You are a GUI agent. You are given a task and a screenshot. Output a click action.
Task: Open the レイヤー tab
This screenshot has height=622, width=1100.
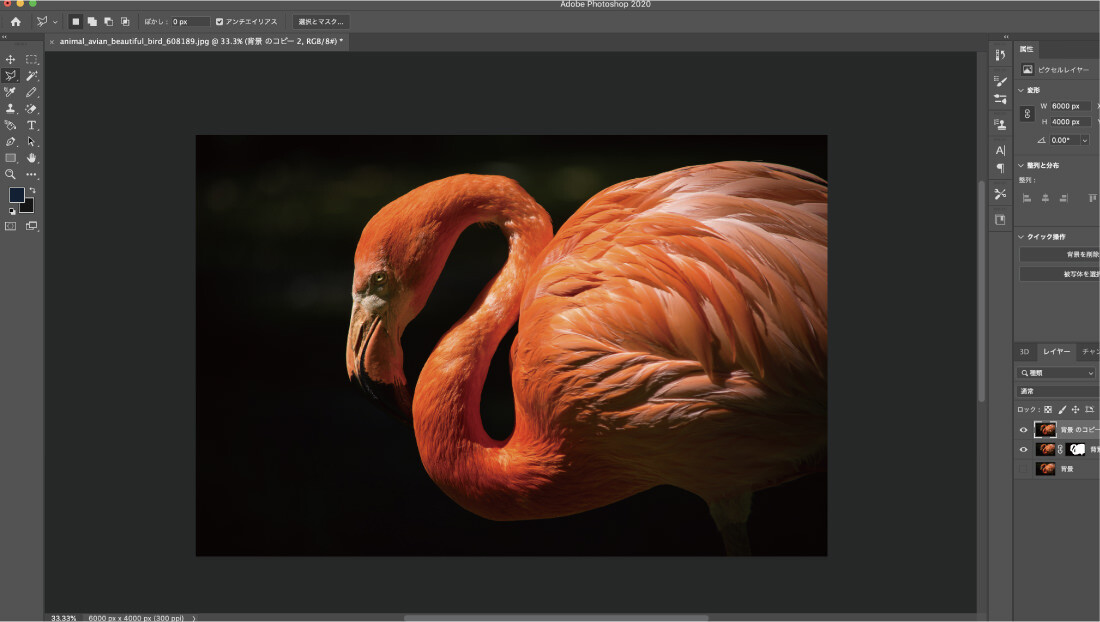point(1056,352)
